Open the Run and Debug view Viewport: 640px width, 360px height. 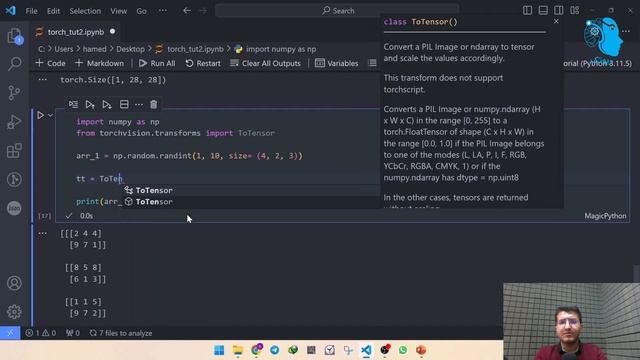point(14,122)
